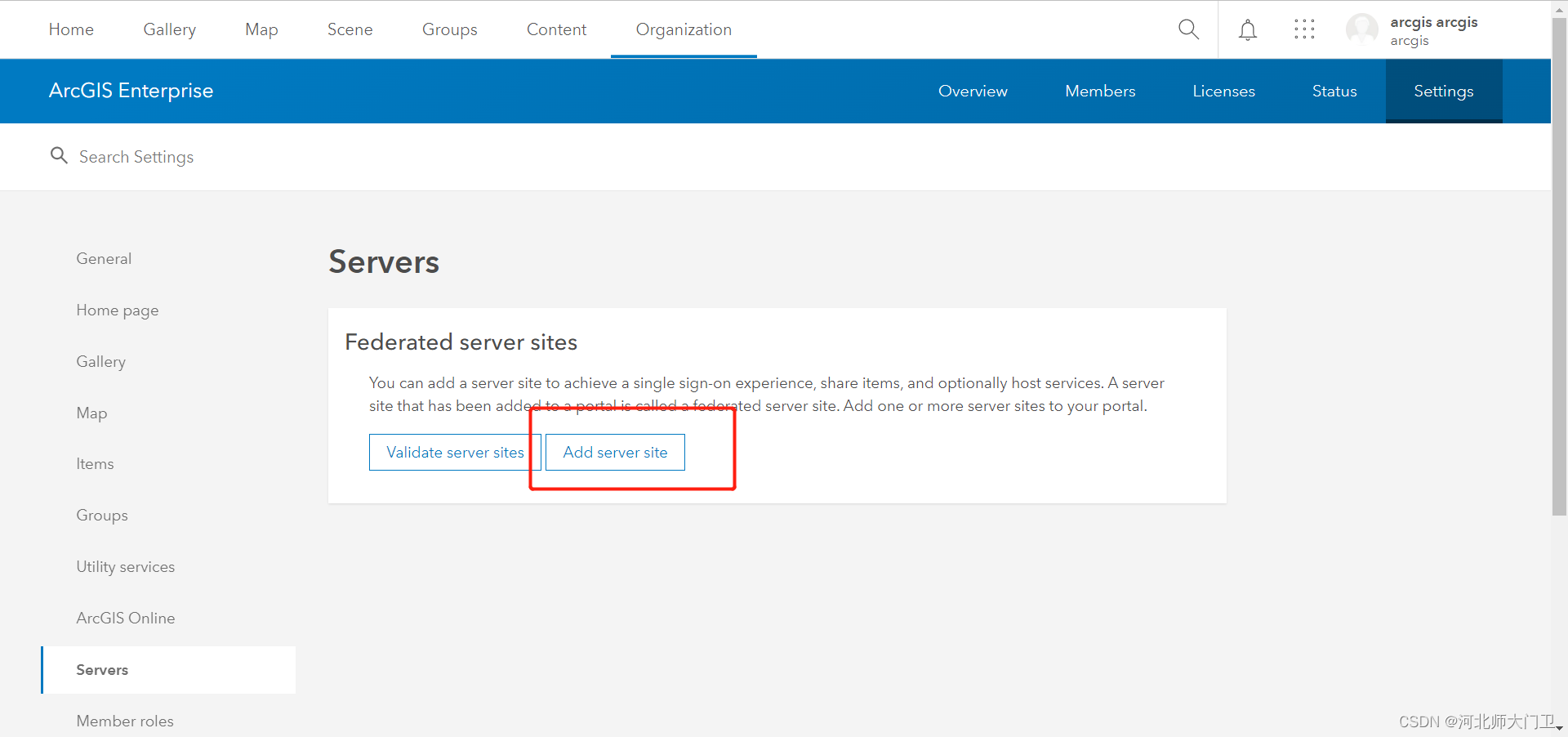Screen dimensions: 1568x737
Task: Open Map settings in the sidebar
Action: click(x=91, y=413)
